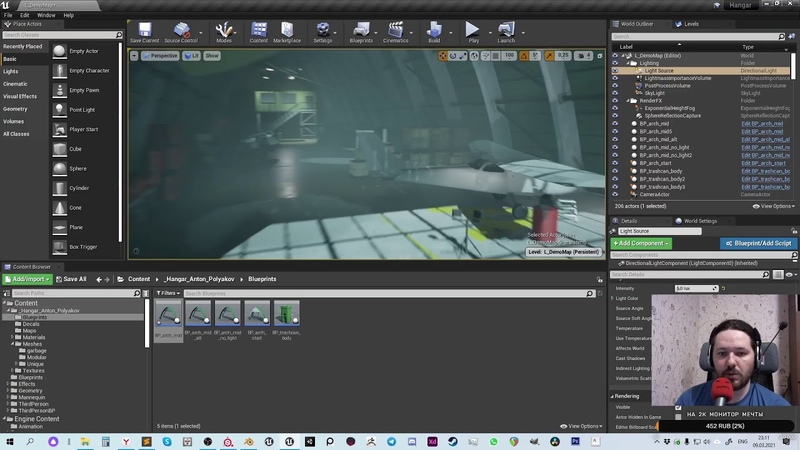Open the Perspective view mode dropdown

click(x=160, y=56)
